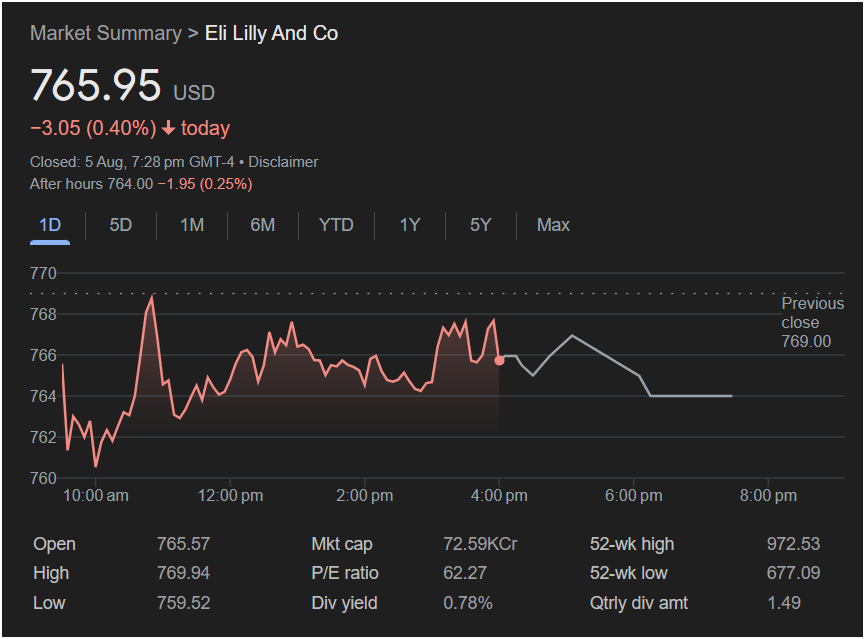
Task: Show the 1M chart view
Action: click(x=192, y=225)
